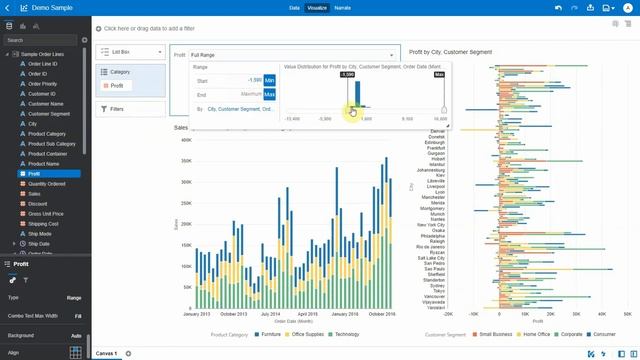
Task: Open the Visualizations pane icon
Action: coord(23,26)
